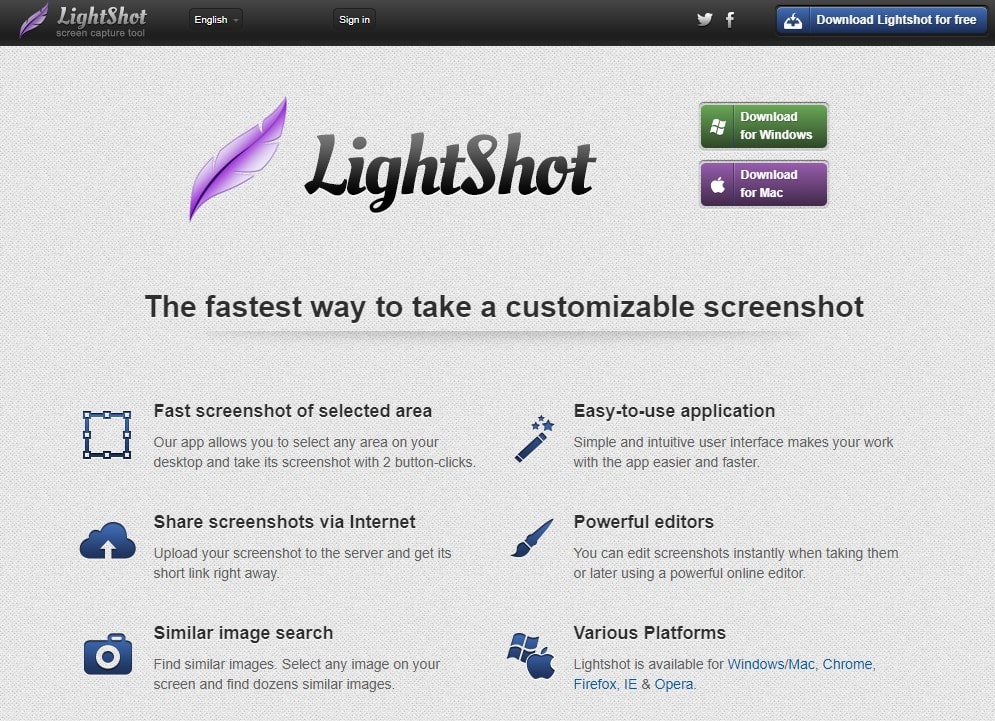Click the camera similar-image search icon
The width and height of the screenshot is (995, 721).
tap(108, 654)
